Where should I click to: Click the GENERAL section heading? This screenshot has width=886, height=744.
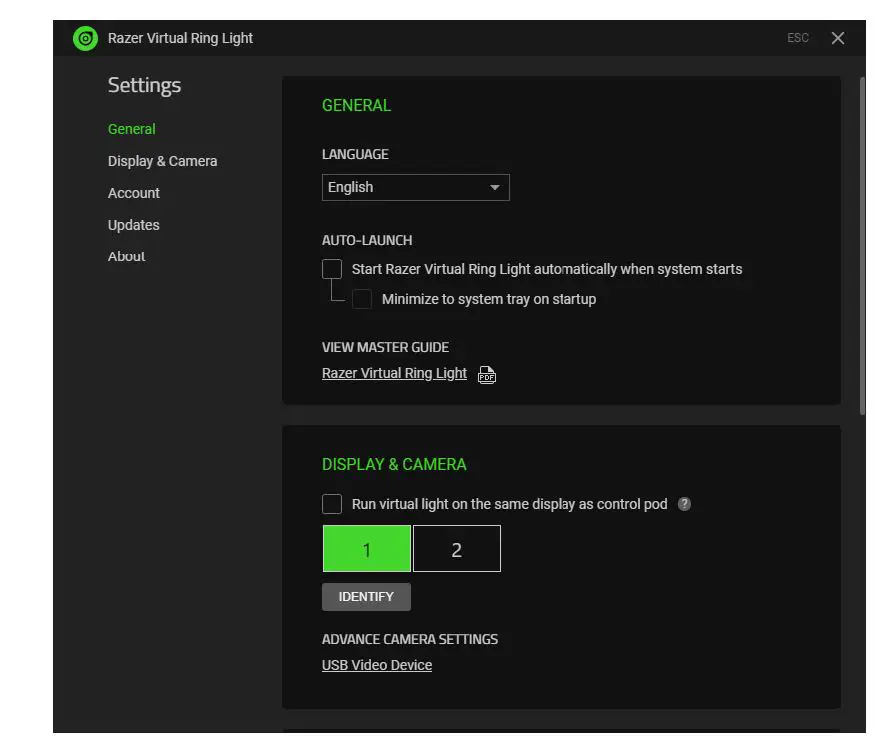pyautogui.click(x=357, y=106)
